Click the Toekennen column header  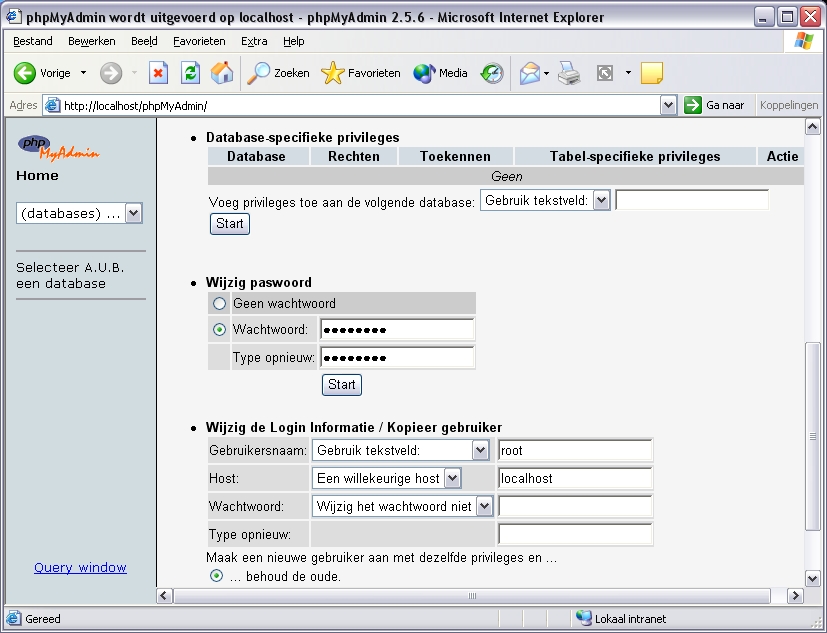click(x=455, y=157)
